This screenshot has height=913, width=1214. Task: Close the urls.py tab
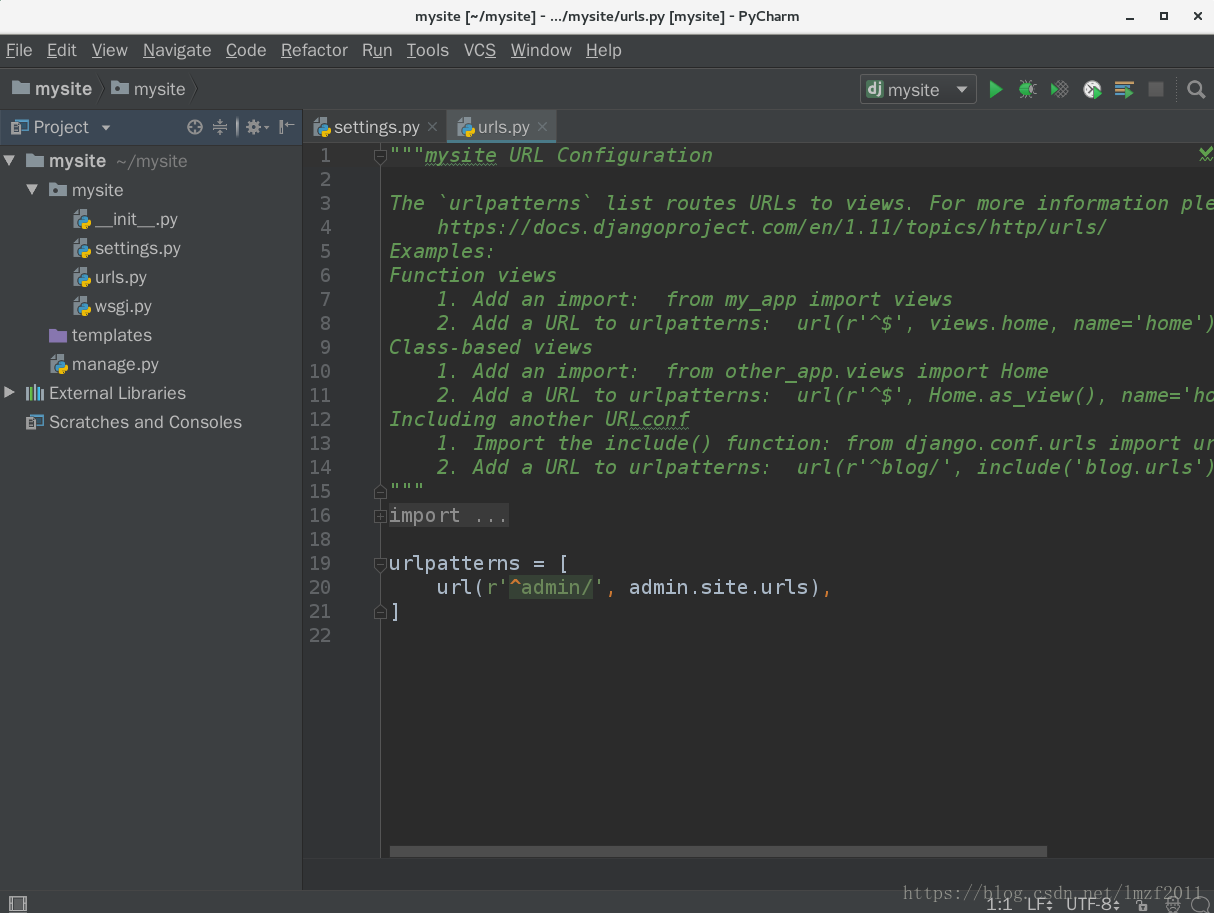(x=542, y=127)
